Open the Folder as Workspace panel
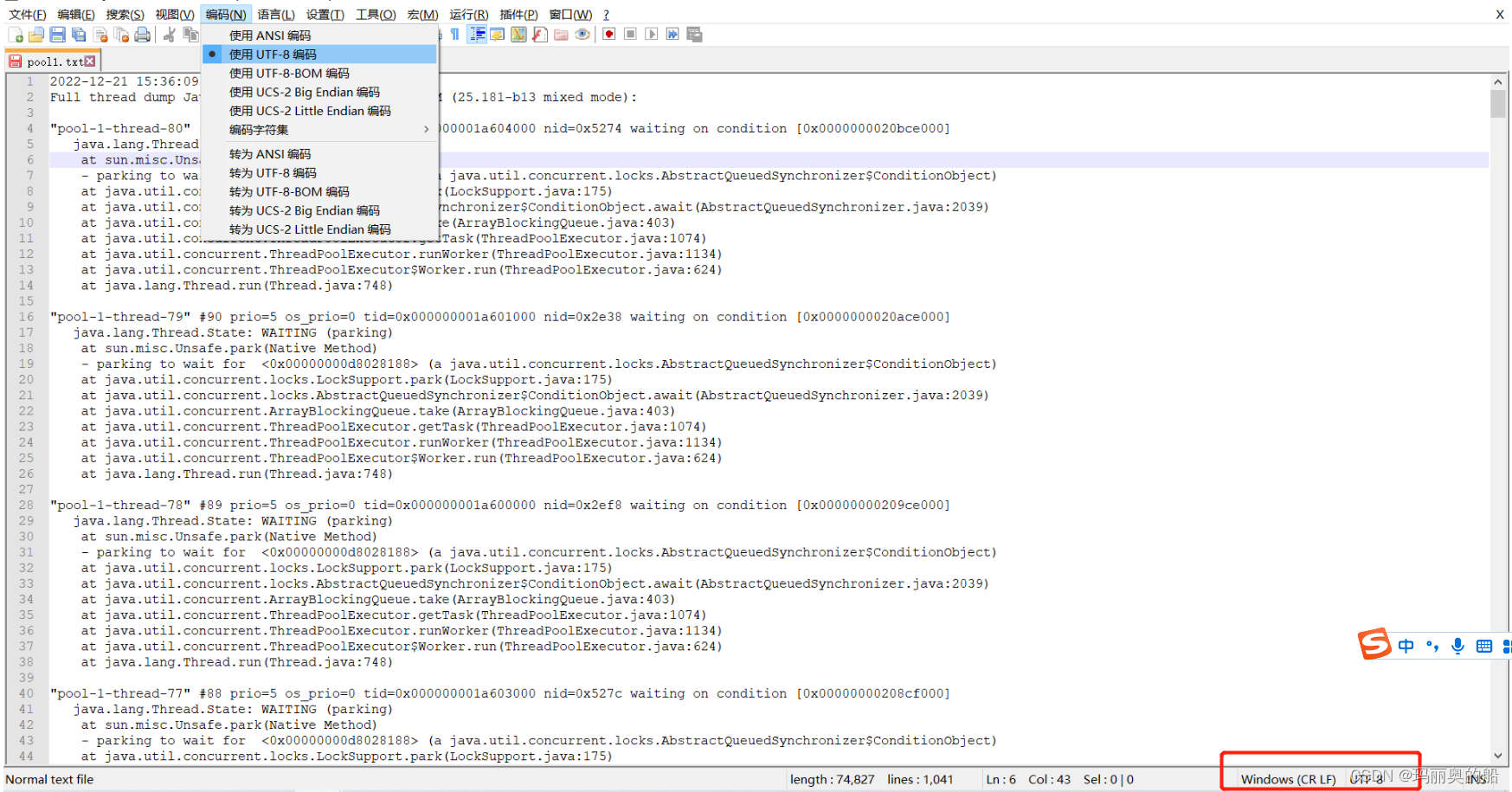 click(x=560, y=34)
